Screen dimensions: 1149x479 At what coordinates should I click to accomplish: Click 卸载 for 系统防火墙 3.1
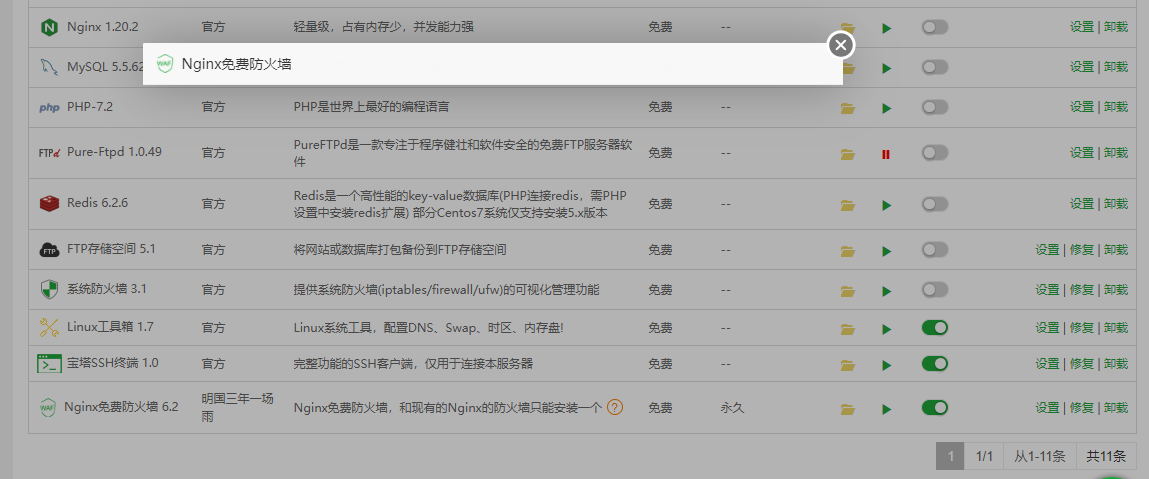click(x=1115, y=289)
